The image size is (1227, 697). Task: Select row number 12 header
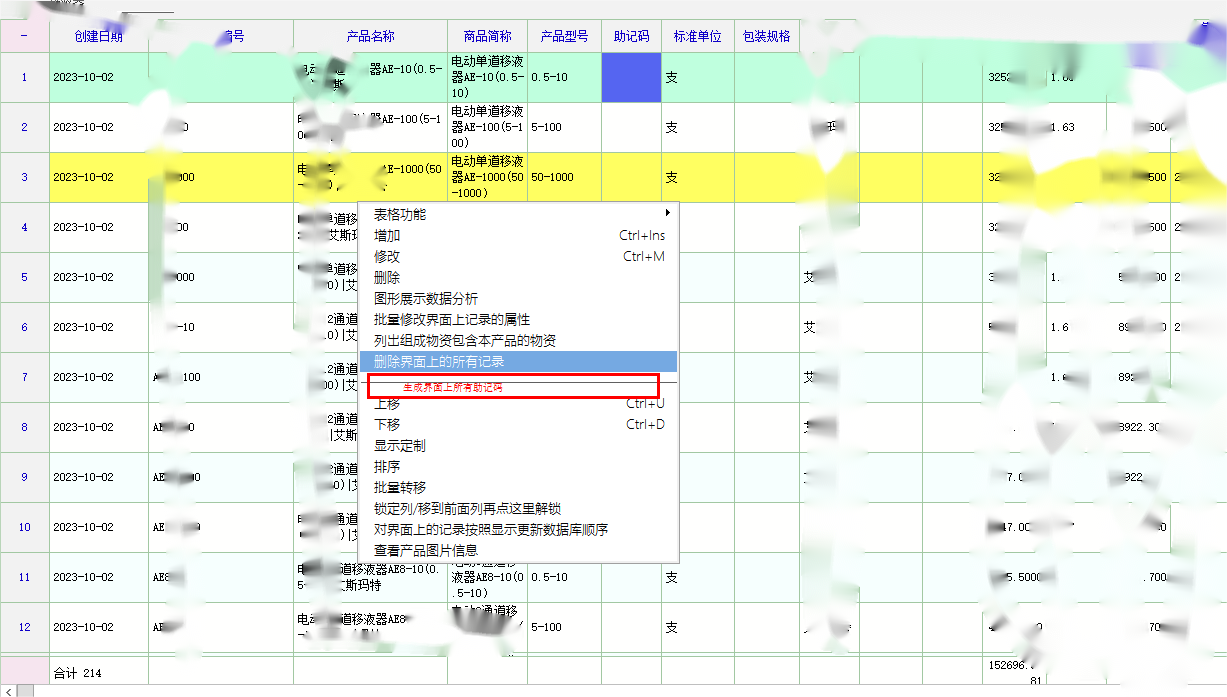tap(25, 627)
